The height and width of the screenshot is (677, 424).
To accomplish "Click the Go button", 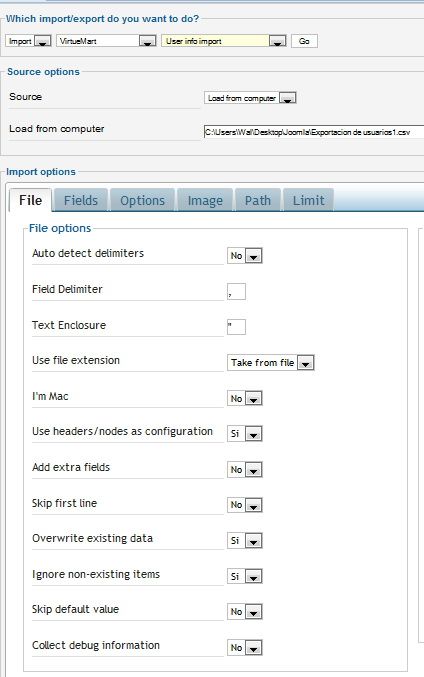I will click(x=304, y=41).
